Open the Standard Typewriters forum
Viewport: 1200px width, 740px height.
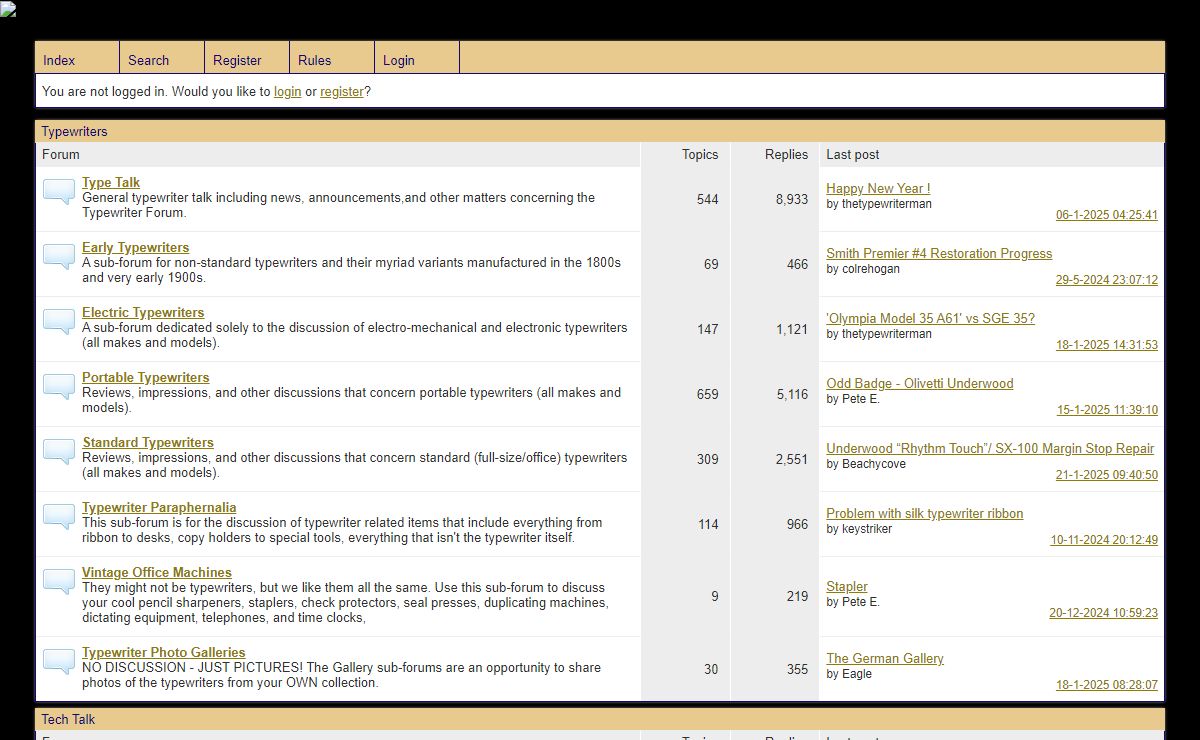[x=148, y=442]
